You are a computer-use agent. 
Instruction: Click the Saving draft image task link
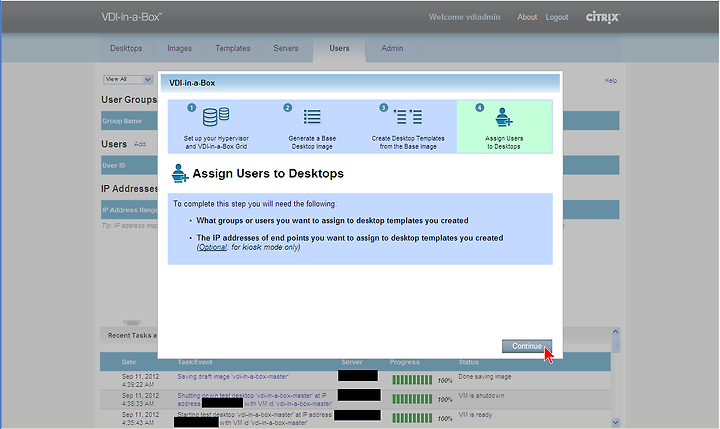233,377
